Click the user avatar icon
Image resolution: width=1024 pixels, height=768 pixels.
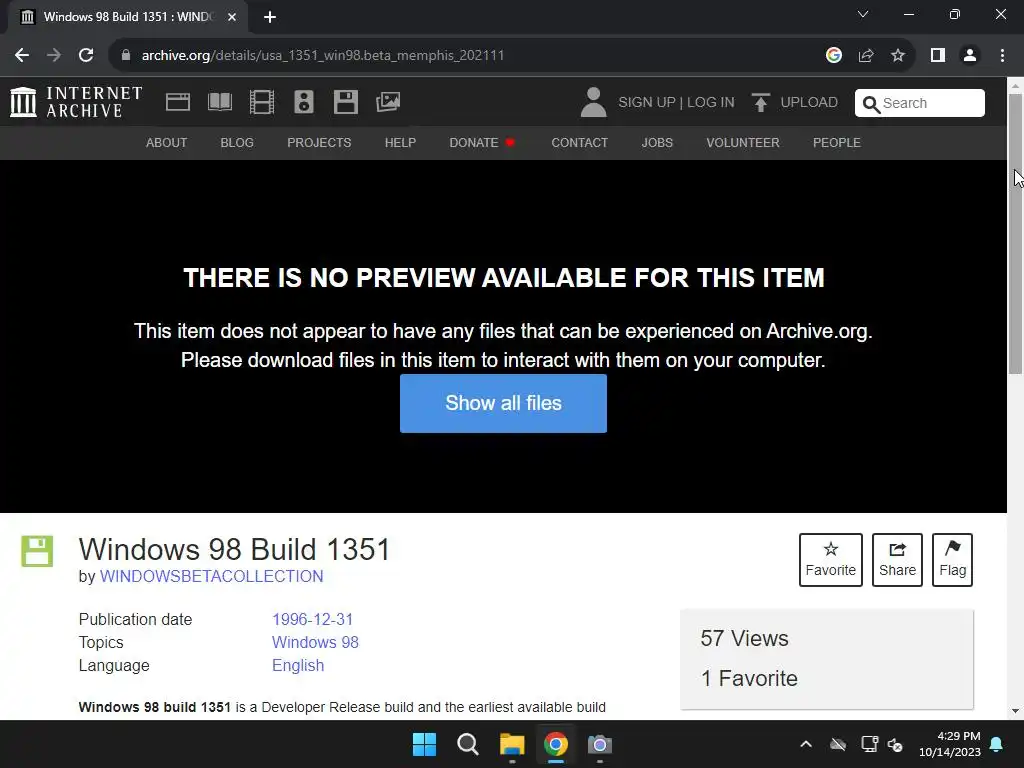click(593, 103)
